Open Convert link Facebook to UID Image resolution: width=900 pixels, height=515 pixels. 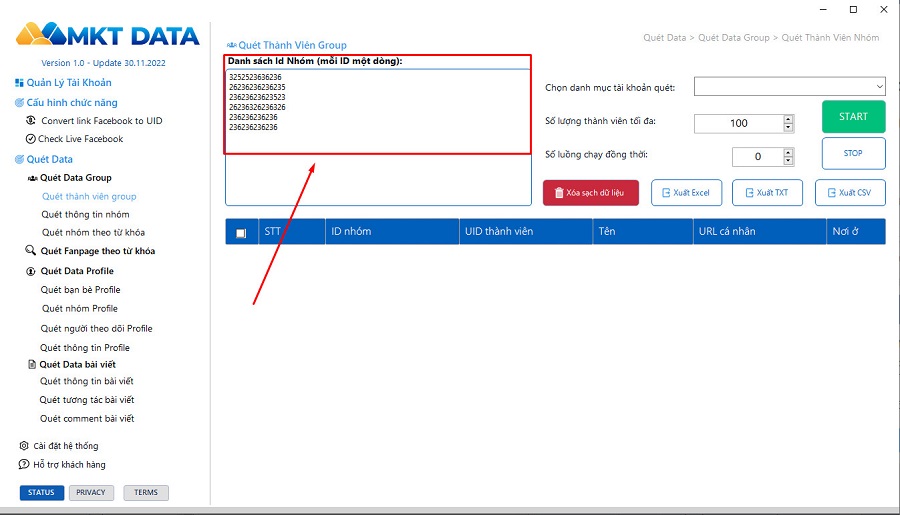101,121
